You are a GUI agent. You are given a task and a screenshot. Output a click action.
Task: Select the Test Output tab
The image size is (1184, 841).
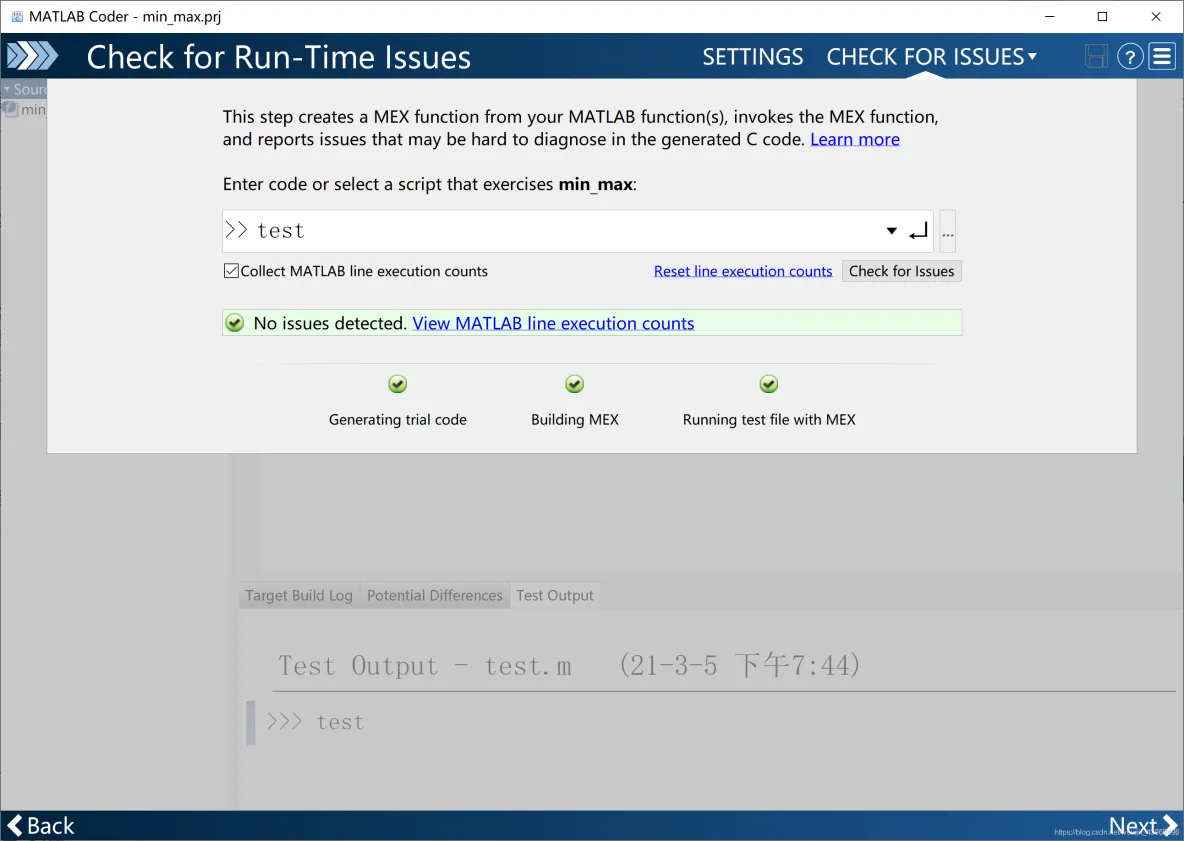coord(555,596)
